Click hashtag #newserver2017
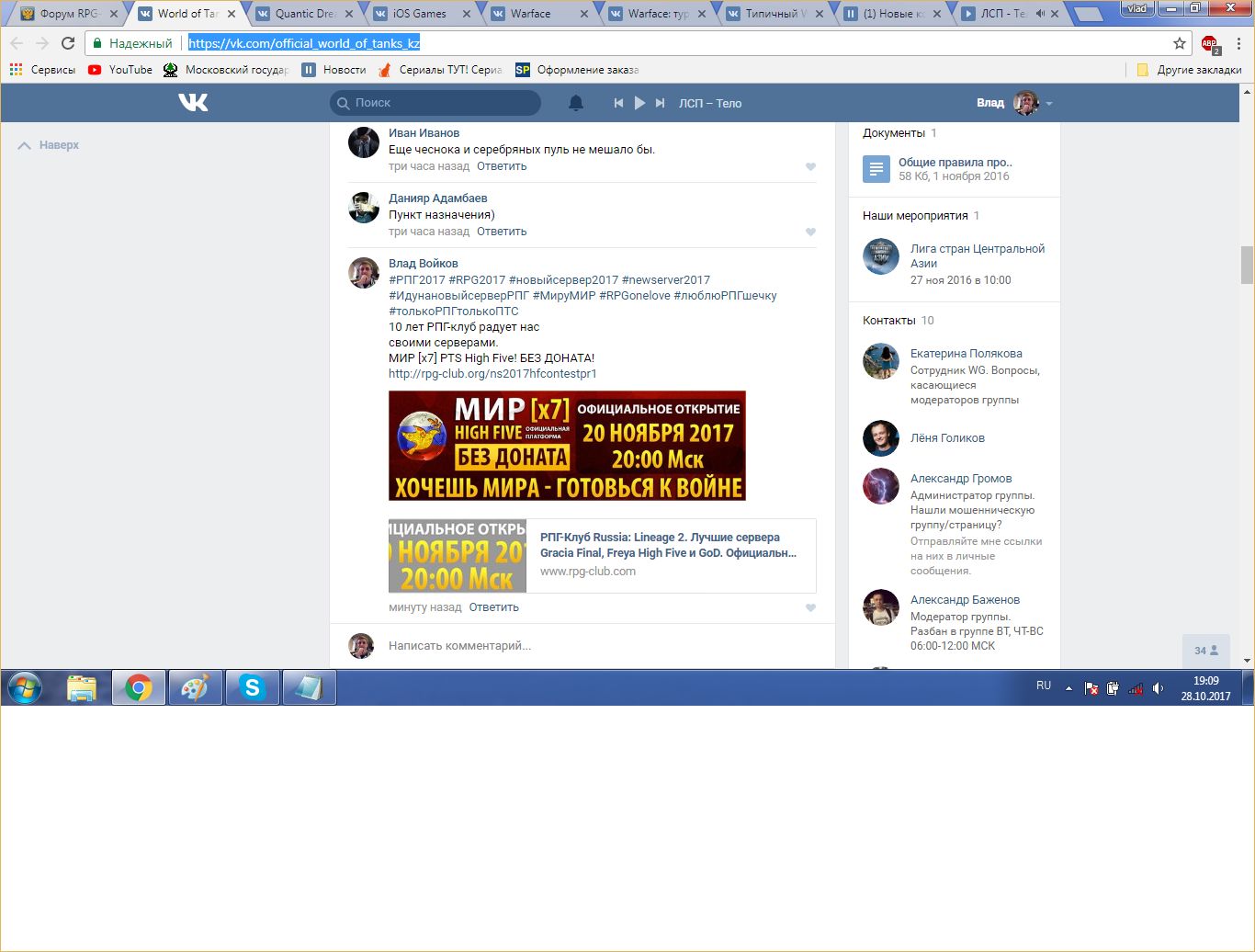 tap(666, 280)
